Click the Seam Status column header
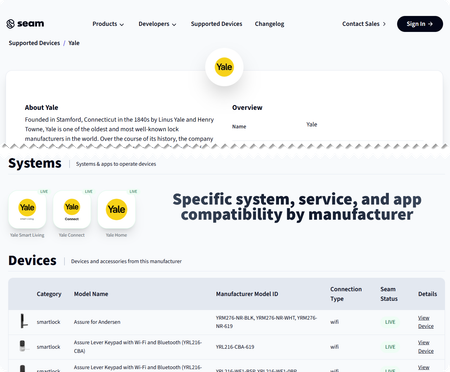This screenshot has height=372, width=450. (x=389, y=294)
